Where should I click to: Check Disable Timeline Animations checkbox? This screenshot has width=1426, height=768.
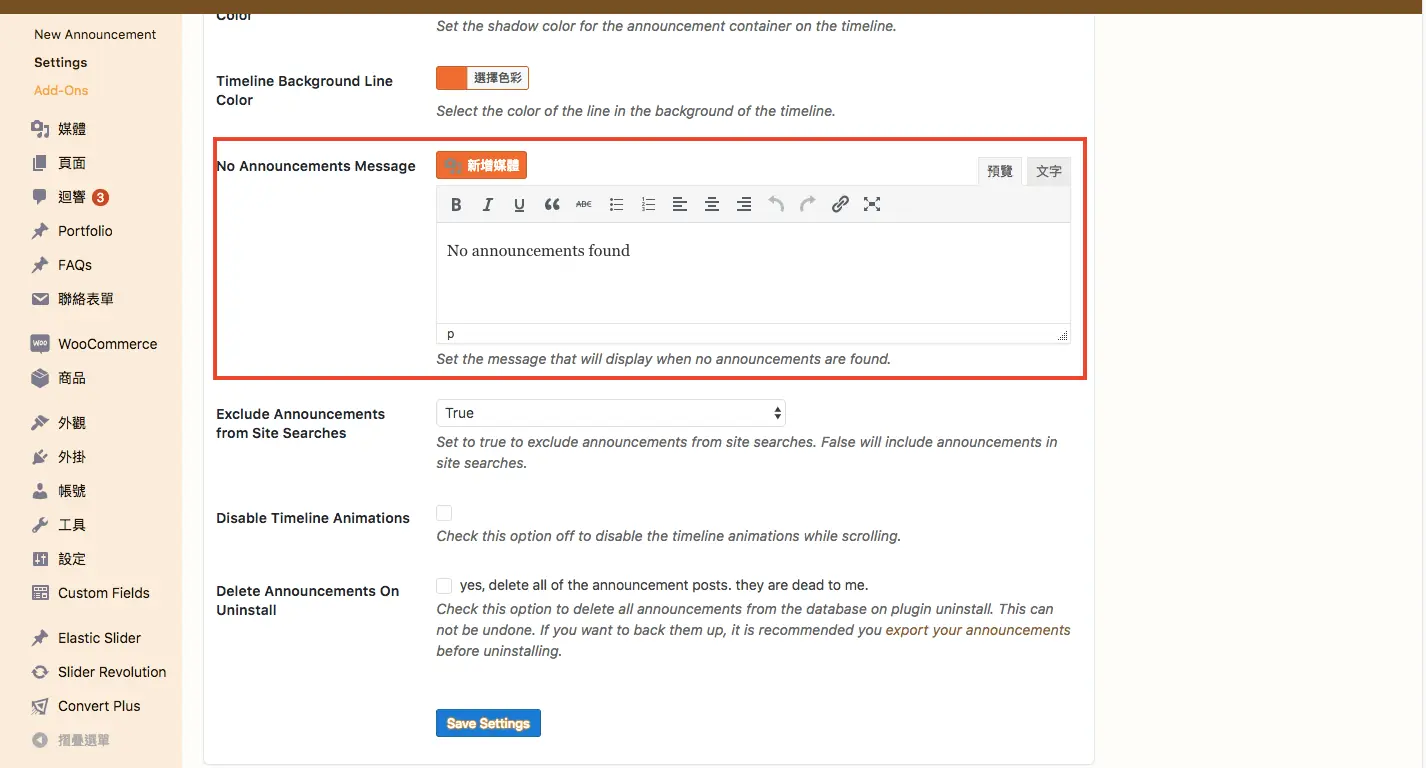tap(444, 513)
